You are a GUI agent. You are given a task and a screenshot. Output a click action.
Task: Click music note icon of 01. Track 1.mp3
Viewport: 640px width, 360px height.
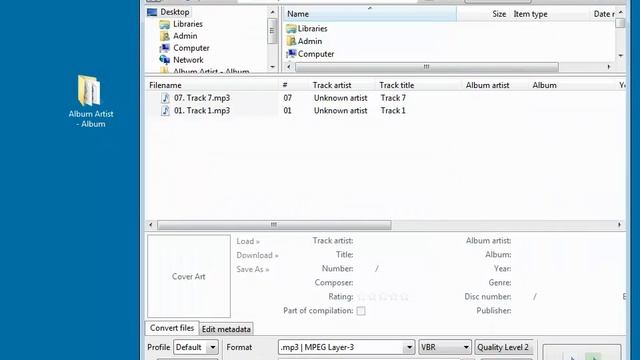(165, 111)
